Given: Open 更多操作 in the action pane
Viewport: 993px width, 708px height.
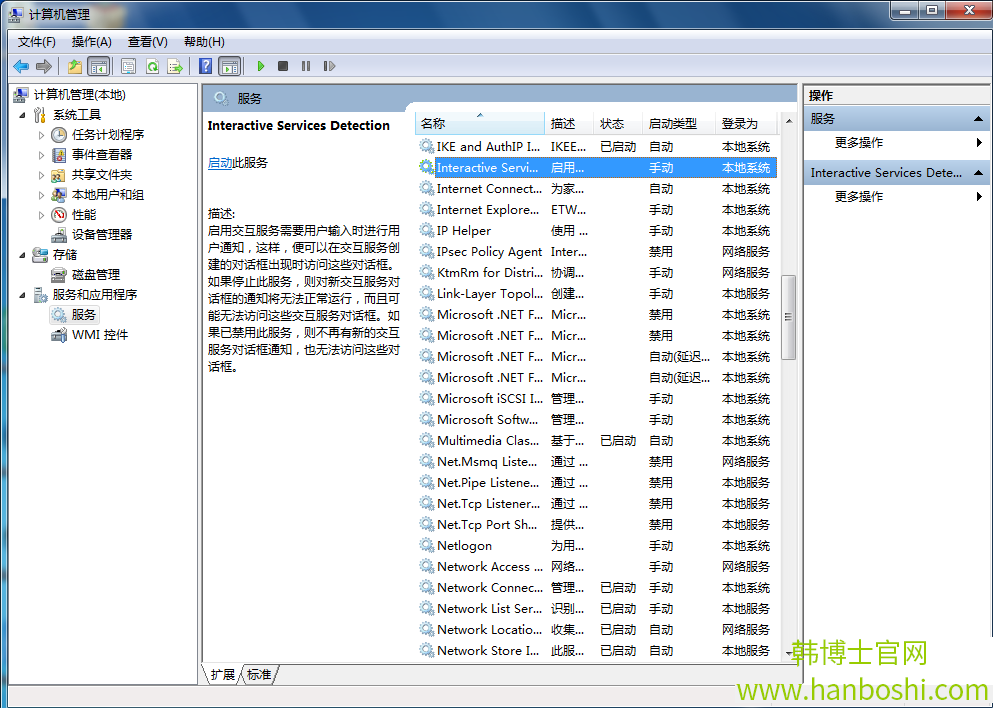Looking at the screenshot, I should [x=857, y=142].
